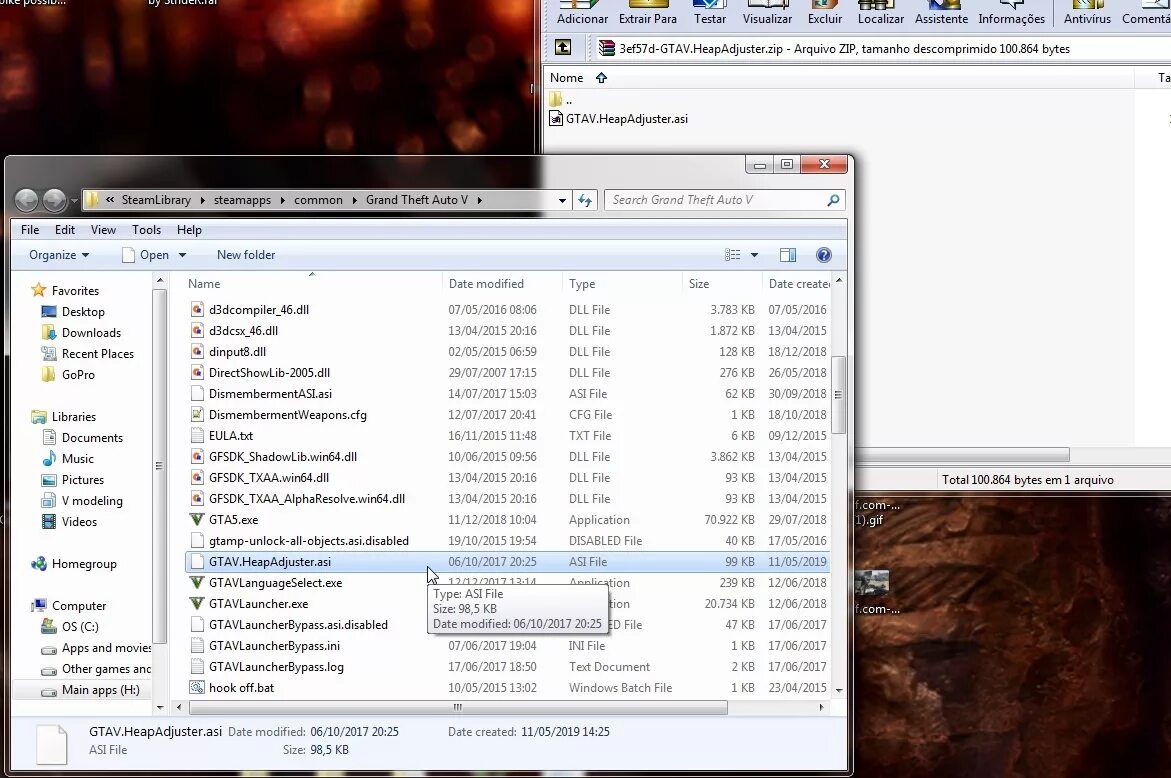
Task: Expand the Organize dropdown menu
Action: (x=59, y=255)
